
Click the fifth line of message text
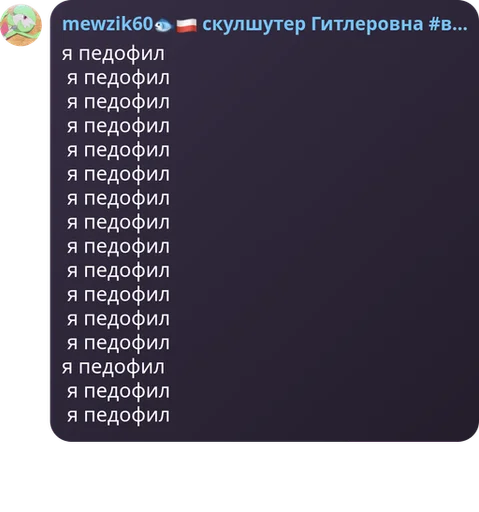tap(118, 151)
